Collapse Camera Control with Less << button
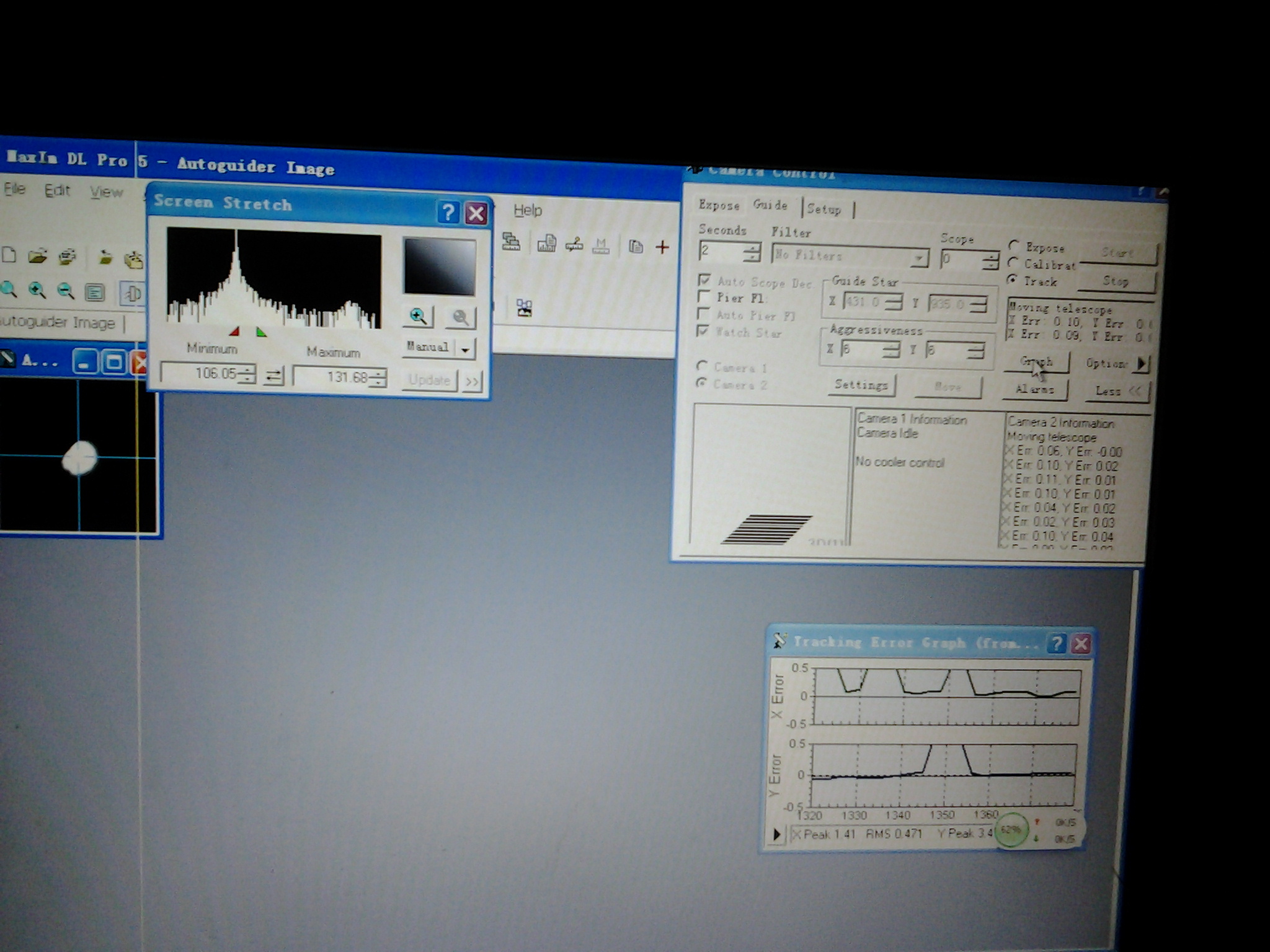The image size is (1270, 952). pyautogui.click(x=1117, y=390)
